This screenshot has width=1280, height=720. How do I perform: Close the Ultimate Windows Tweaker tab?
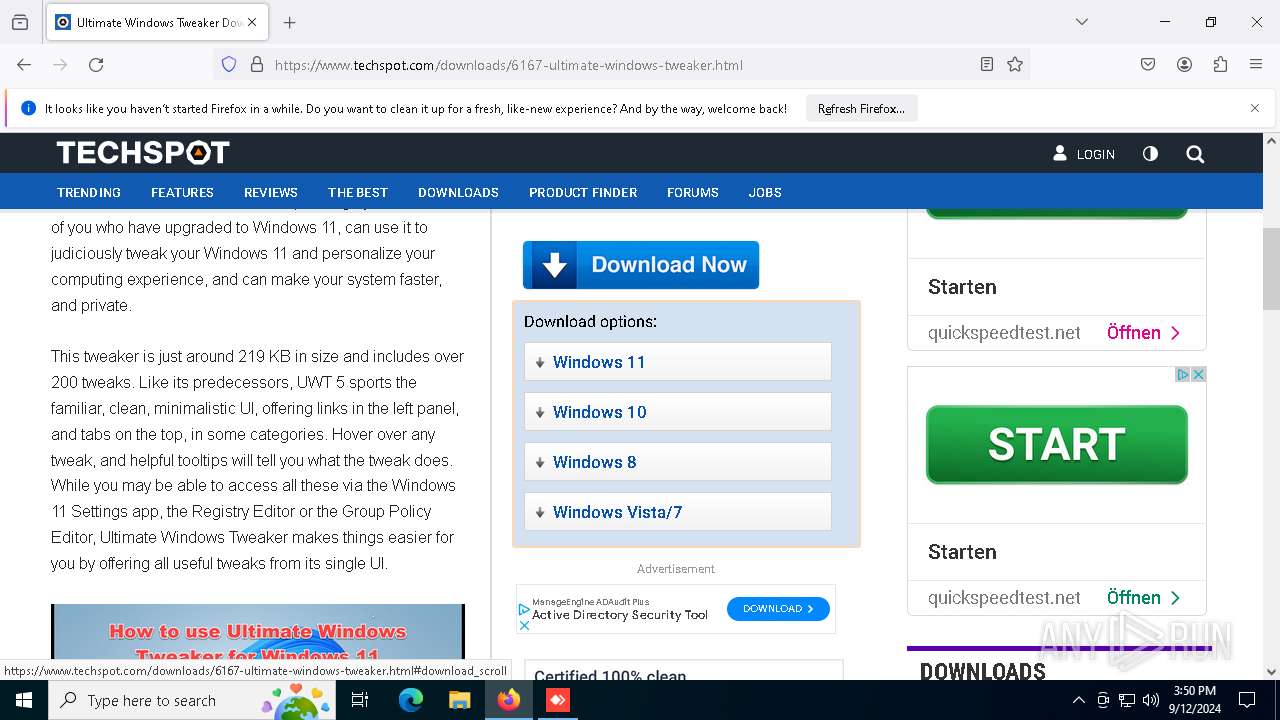click(x=252, y=22)
